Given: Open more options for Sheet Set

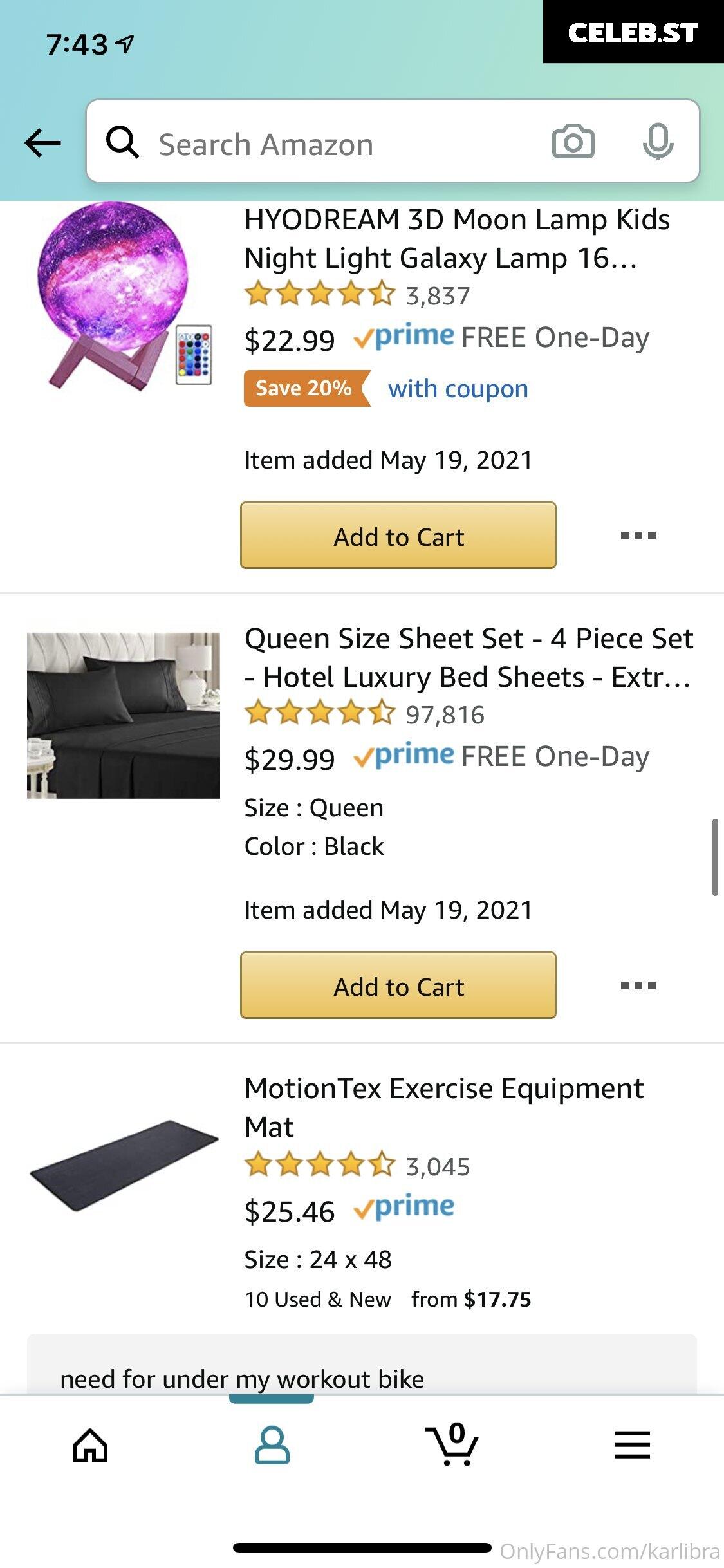Looking at the screenshot, I should click(638, 985).
